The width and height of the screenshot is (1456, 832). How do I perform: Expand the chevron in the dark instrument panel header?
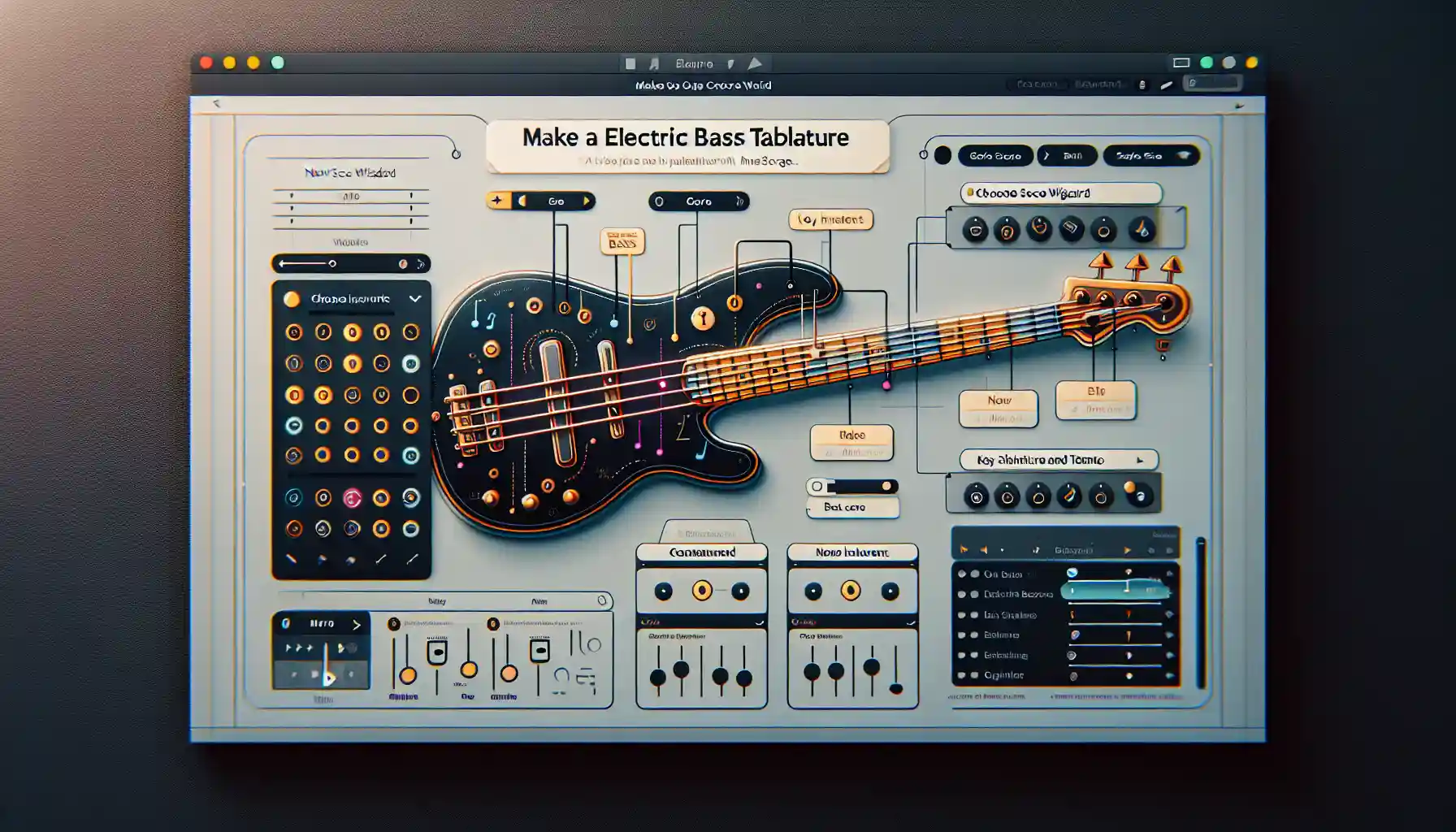tap(415, 299)
